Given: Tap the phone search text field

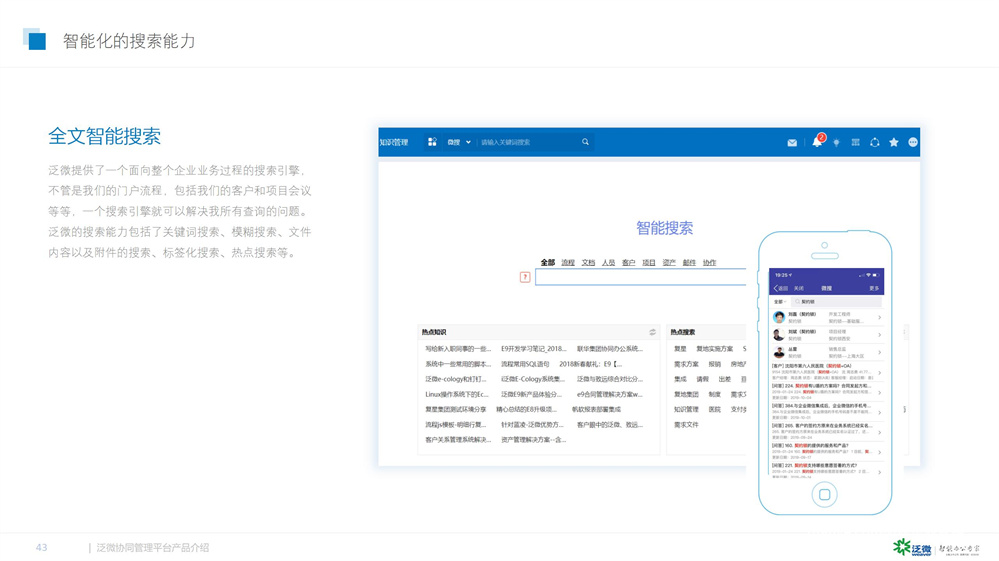Looking at the screenshot, I should coord(836,301).
